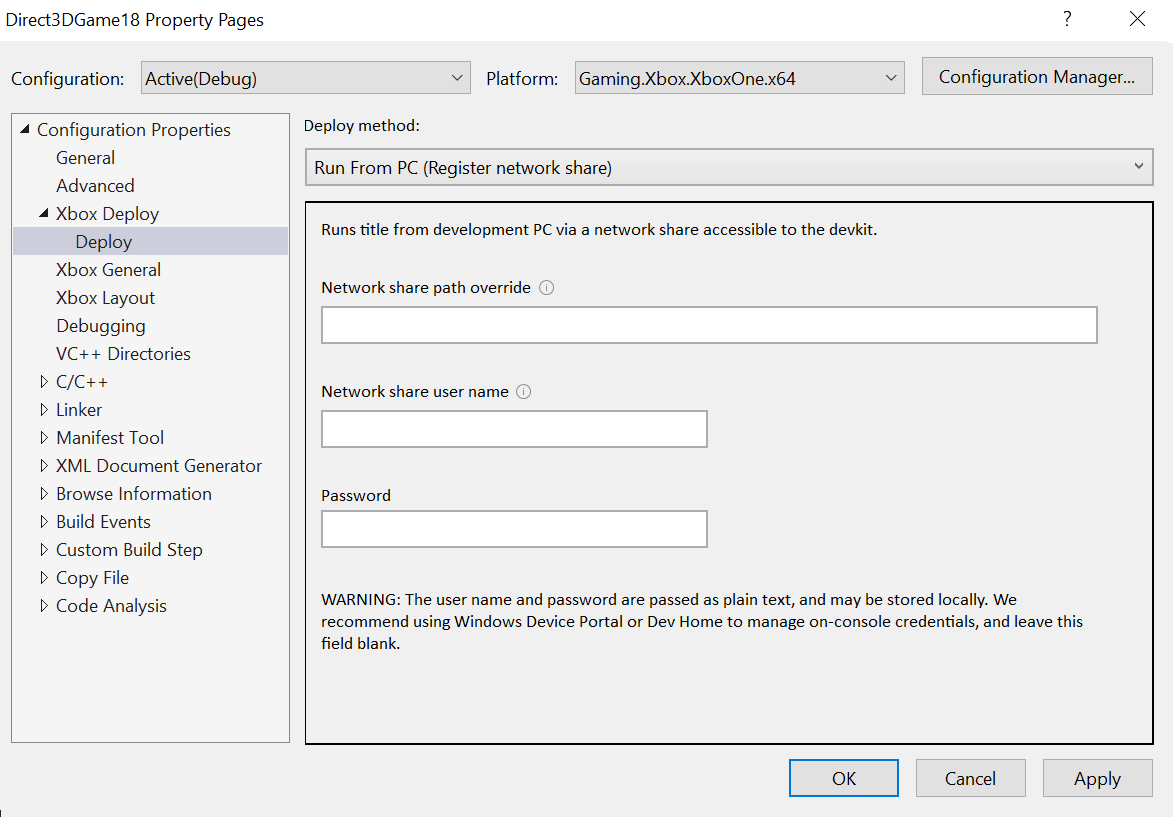Open the Platform dropdown
The height and width of the screenshot is (817, 1173).
tap(739, 79)
